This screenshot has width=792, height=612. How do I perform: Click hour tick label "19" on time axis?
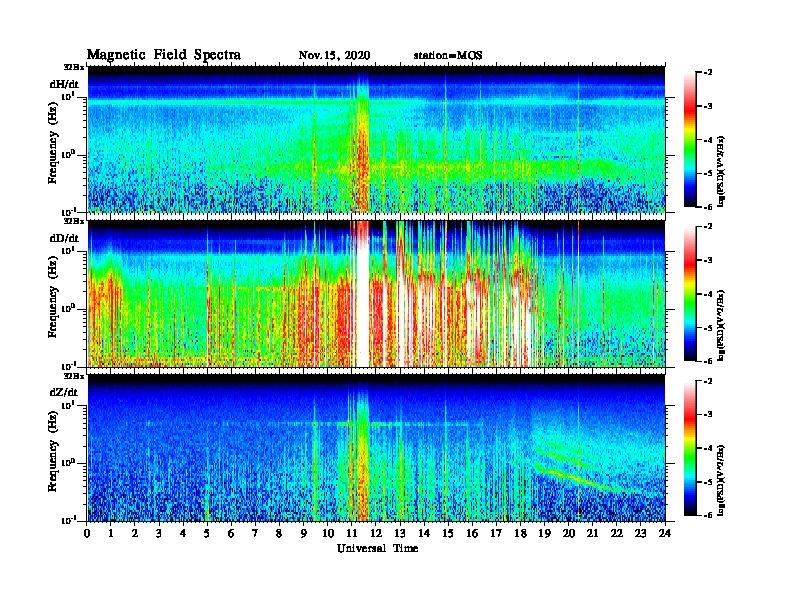[x=544, y=533]
